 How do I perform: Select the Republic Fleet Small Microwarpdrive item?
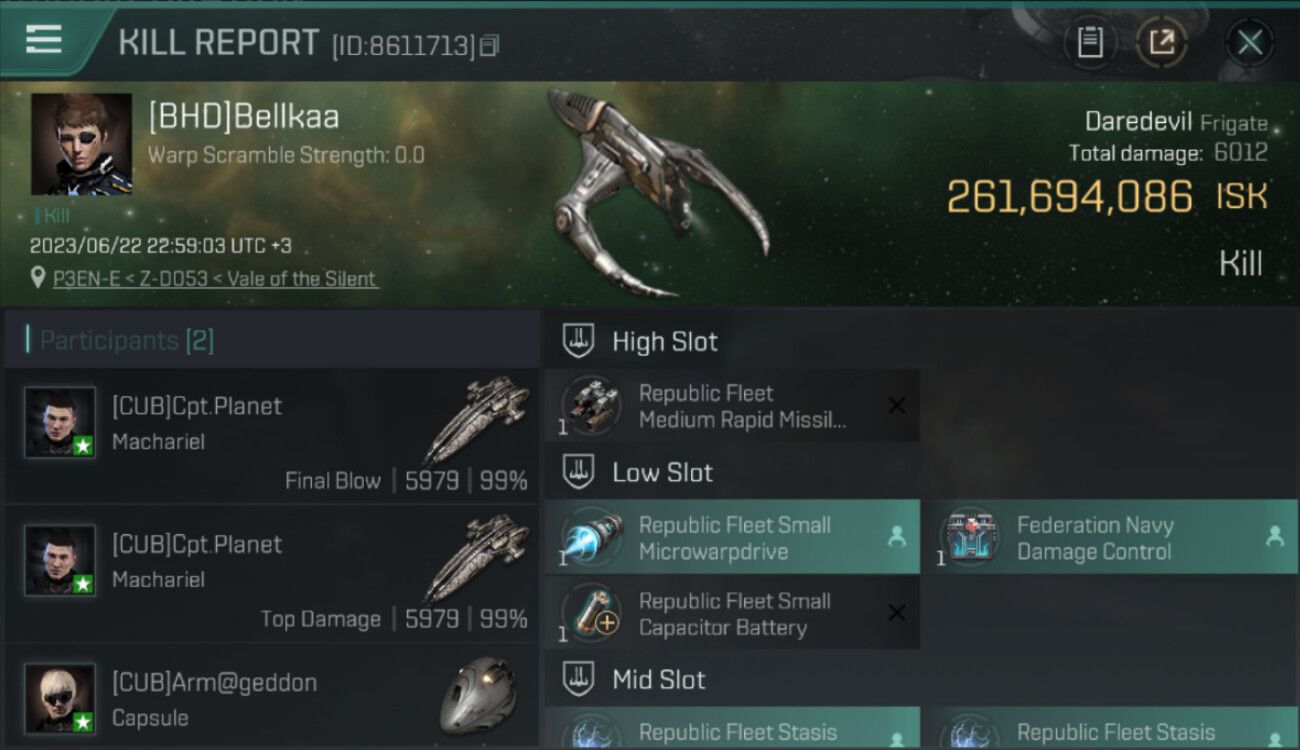pyautogui.click(x=732, y=538)
